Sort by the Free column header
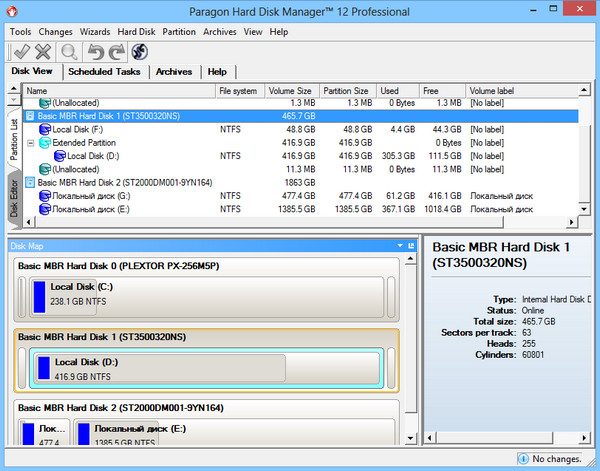Viewport: 600px width, 471px height. tap(442, 91)
